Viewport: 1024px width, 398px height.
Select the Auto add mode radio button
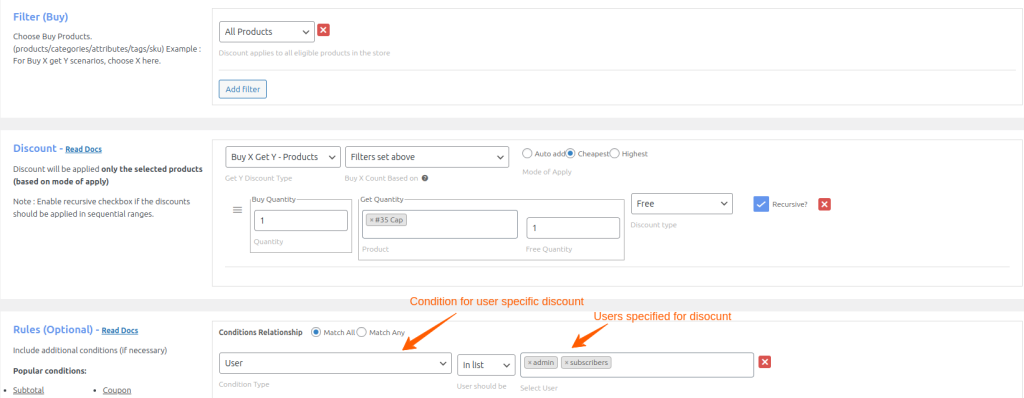click(x=527, y=154)
